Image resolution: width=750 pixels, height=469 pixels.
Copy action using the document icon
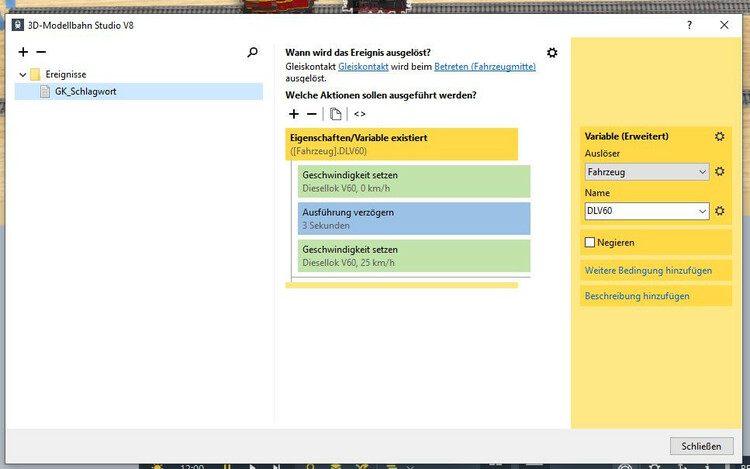click(335, 114)
